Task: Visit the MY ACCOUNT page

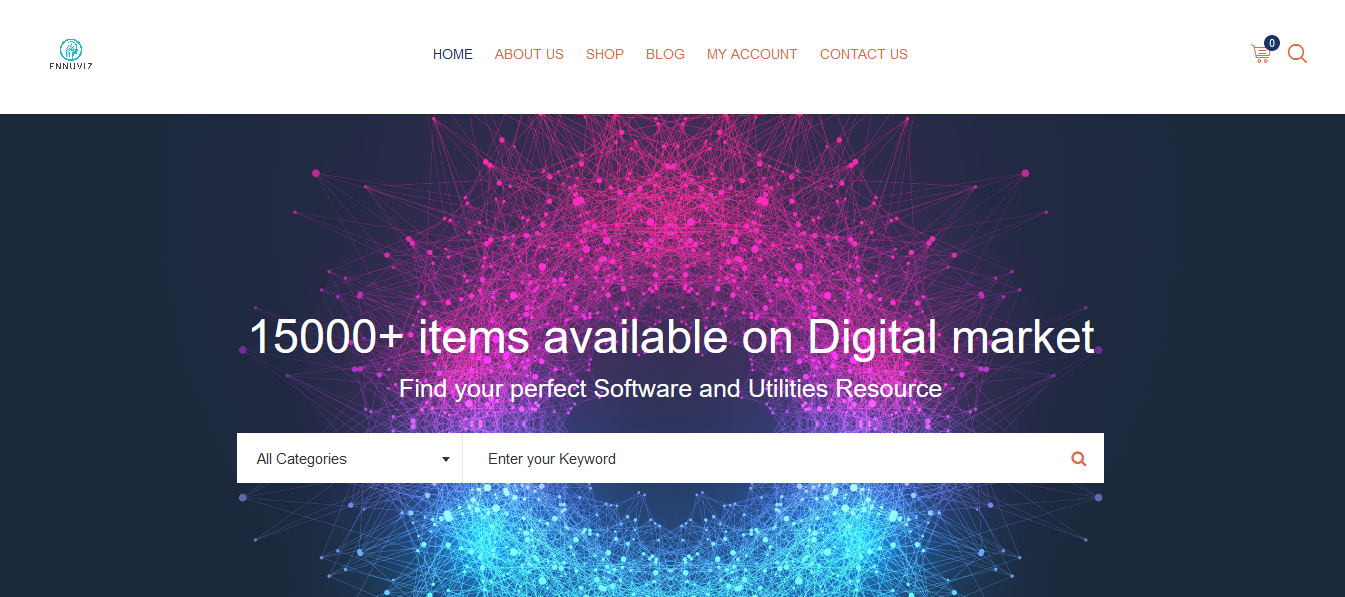Action: tap(752, 54)
